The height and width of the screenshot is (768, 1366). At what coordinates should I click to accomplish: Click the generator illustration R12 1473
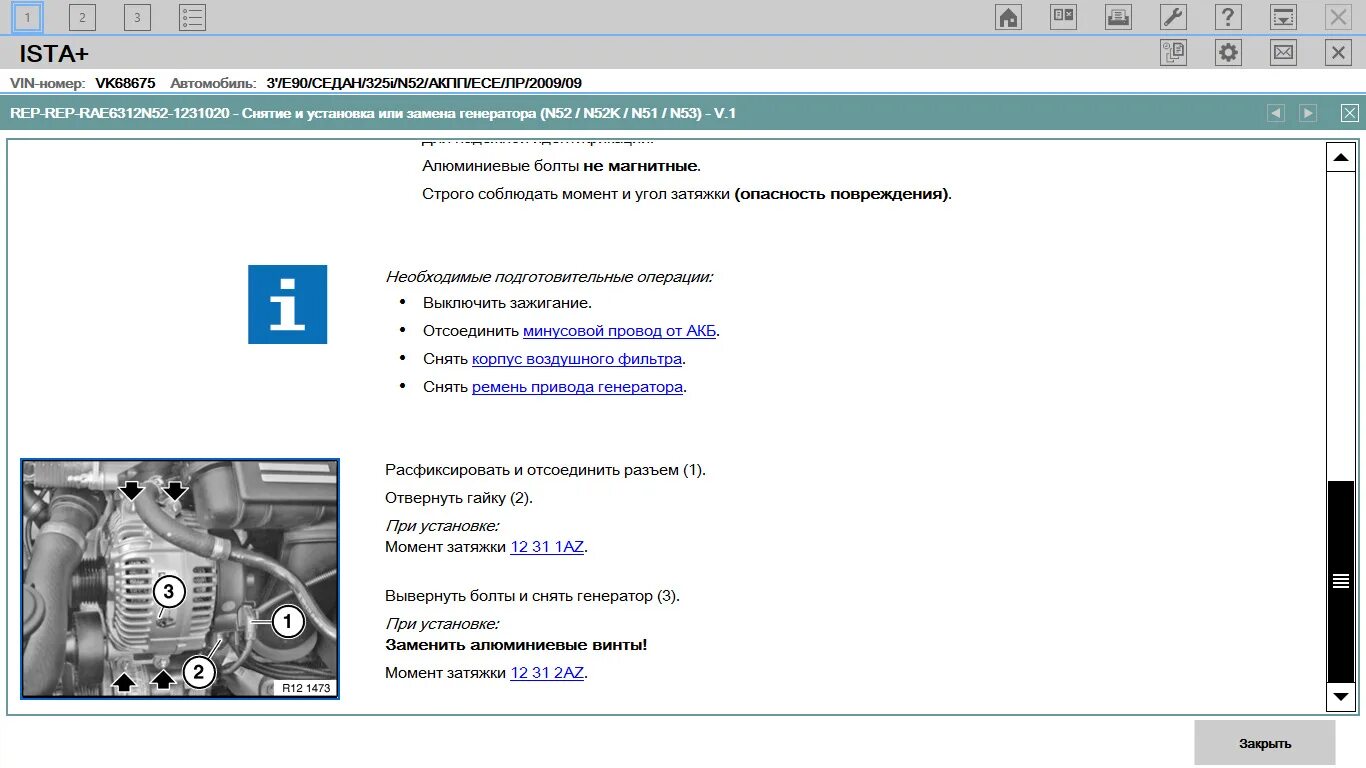(x=180, y=579)
